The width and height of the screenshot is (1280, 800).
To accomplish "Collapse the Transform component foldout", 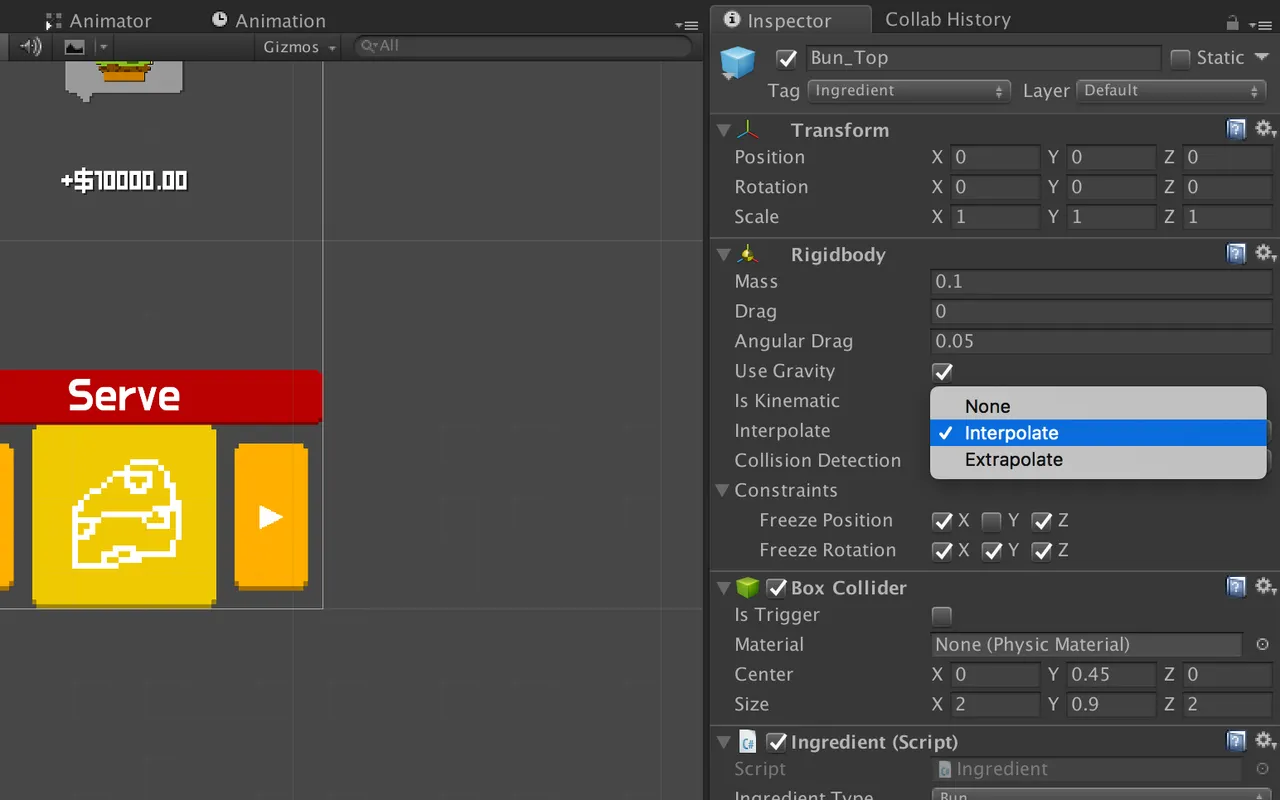I will pos(724,130).
